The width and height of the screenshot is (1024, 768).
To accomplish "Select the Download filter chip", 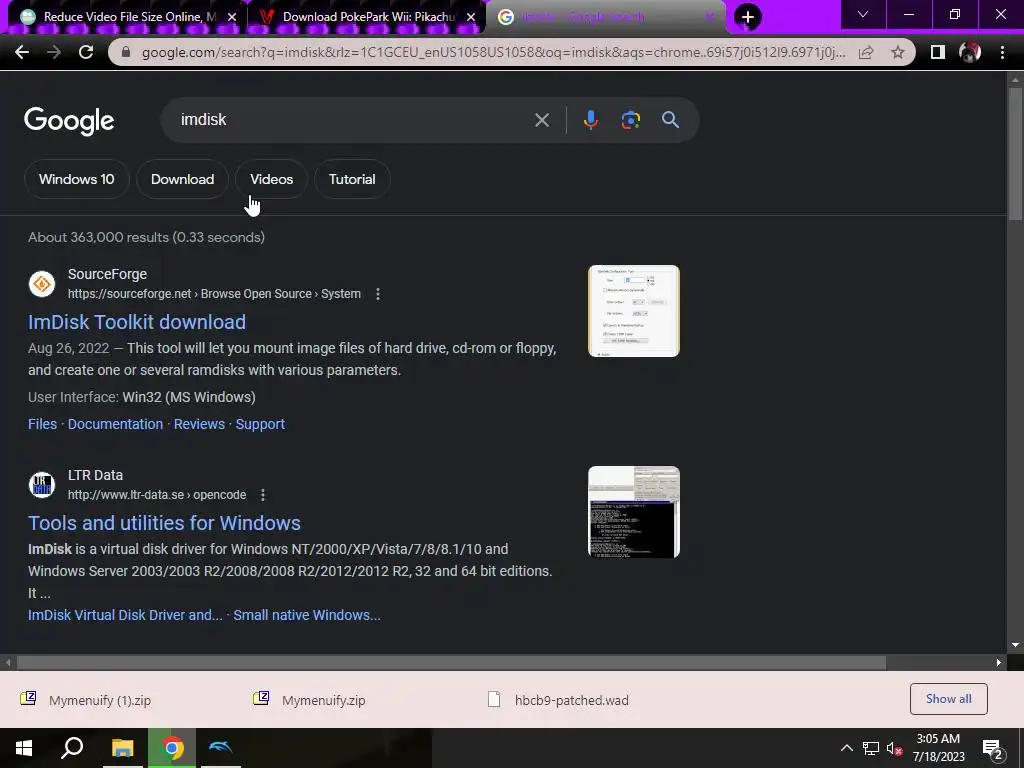I will click(x=182, y=179).
